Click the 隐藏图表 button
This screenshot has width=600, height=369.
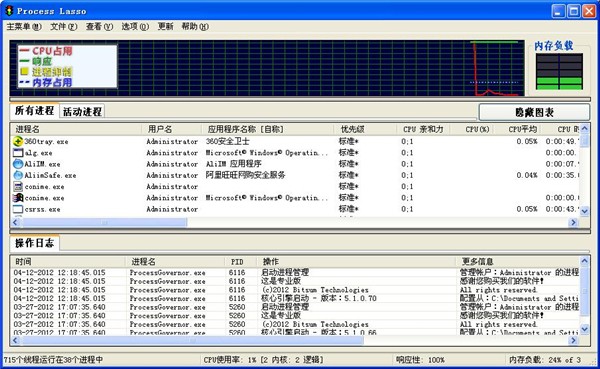tap(534, 112)
